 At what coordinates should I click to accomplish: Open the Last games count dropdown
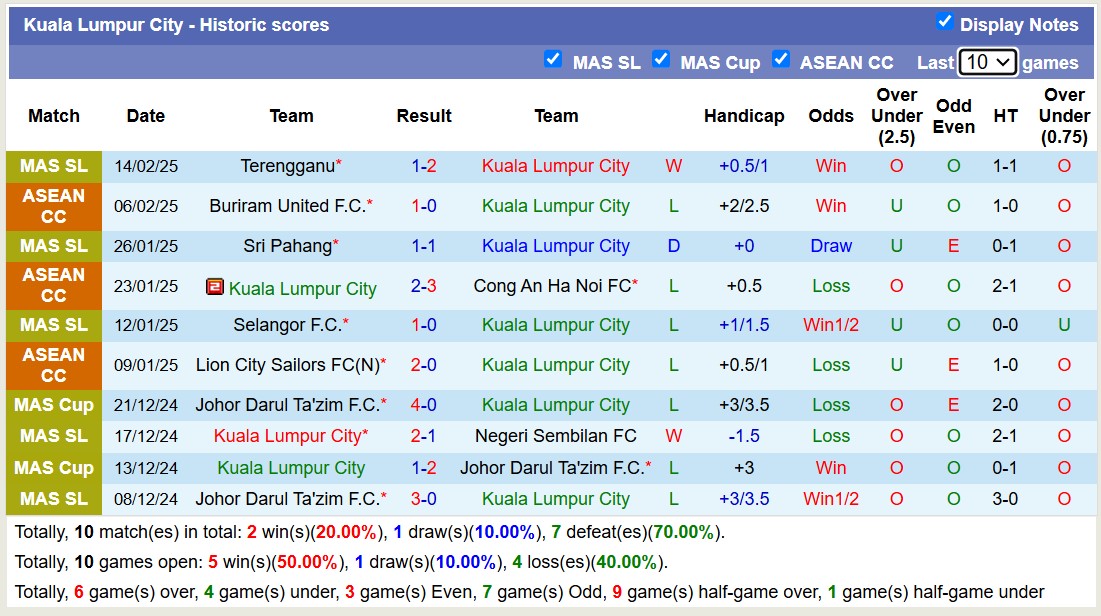click(987, 62)
